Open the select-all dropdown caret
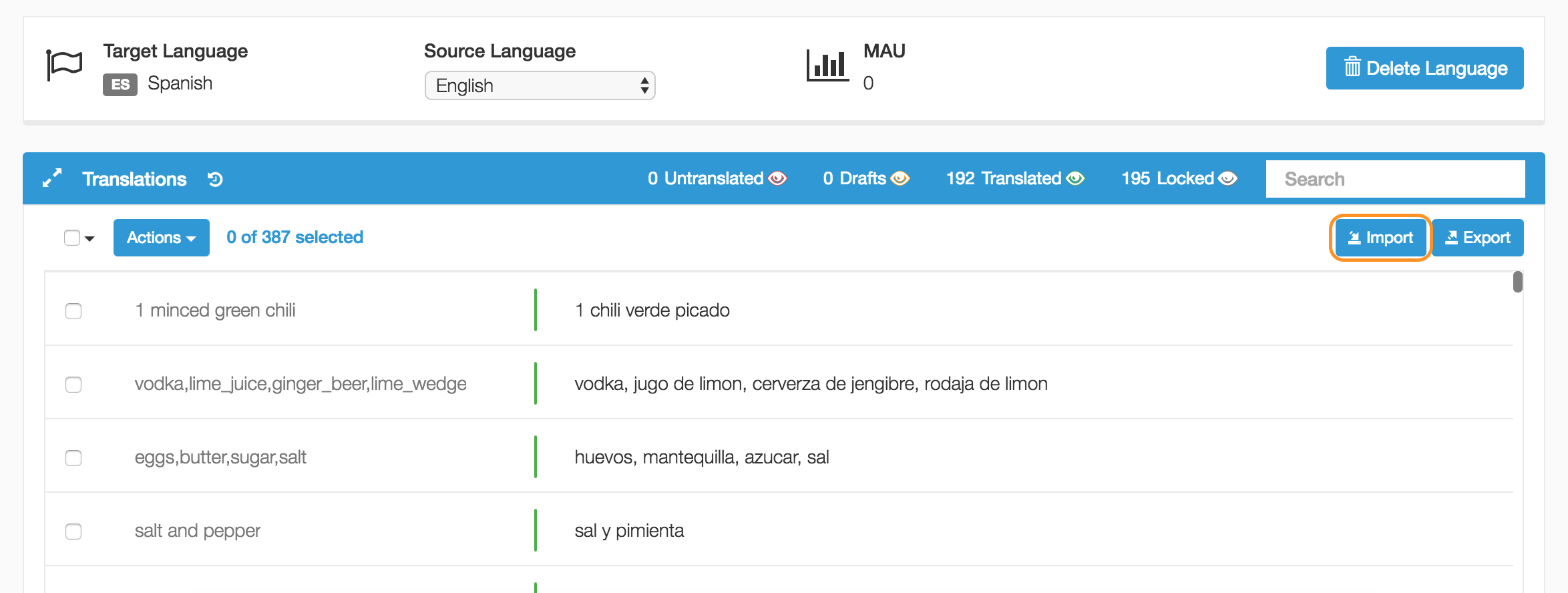1568x593 pixels. 89,238
